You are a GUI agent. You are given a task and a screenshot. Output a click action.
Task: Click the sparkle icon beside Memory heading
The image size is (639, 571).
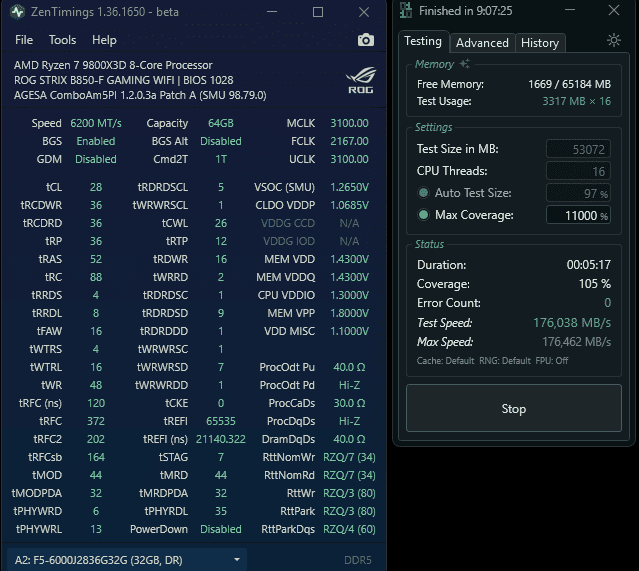(x=465, y=64)
